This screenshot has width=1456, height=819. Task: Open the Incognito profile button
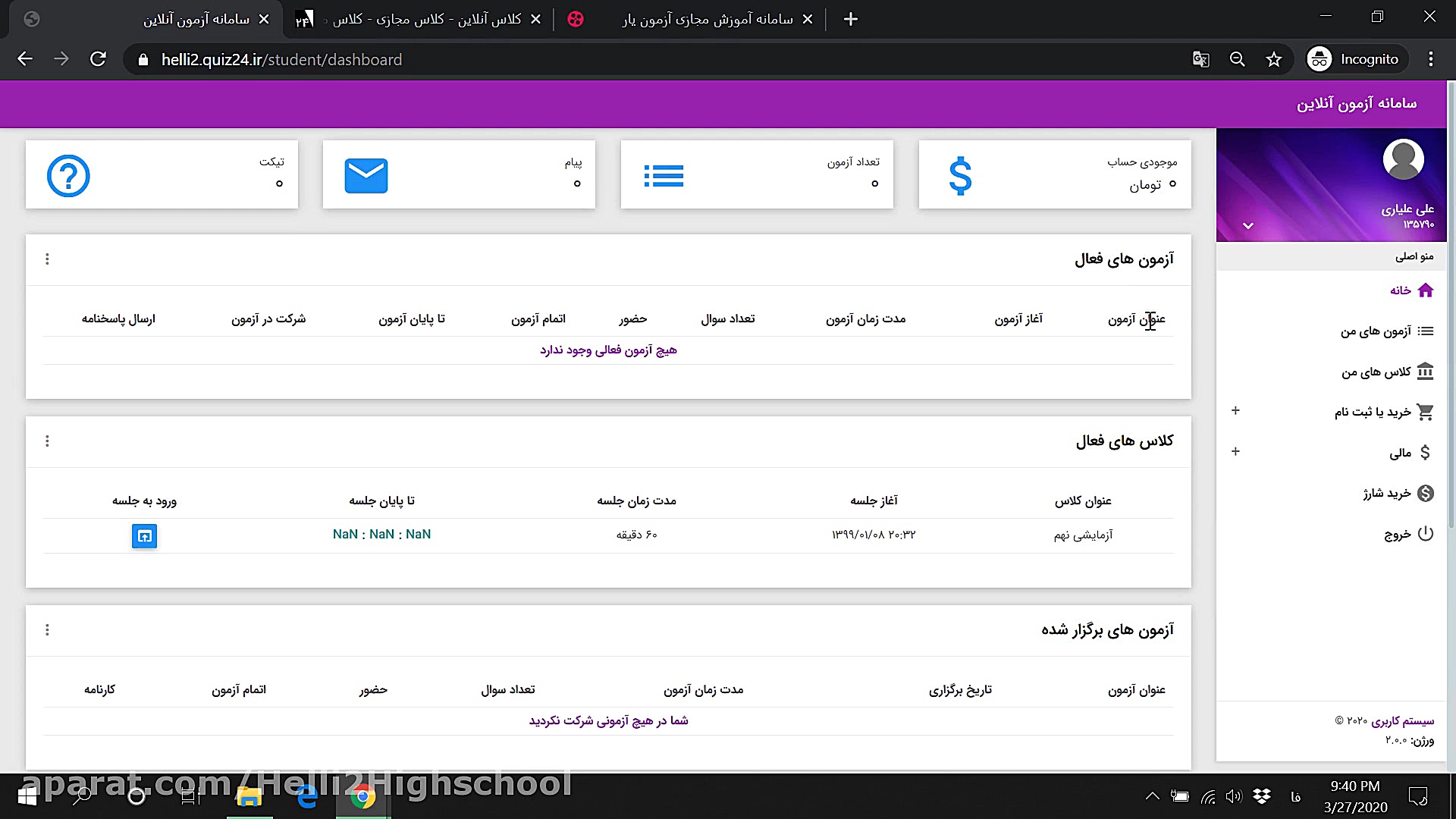pyautogui.click(x=1355, y=58)
